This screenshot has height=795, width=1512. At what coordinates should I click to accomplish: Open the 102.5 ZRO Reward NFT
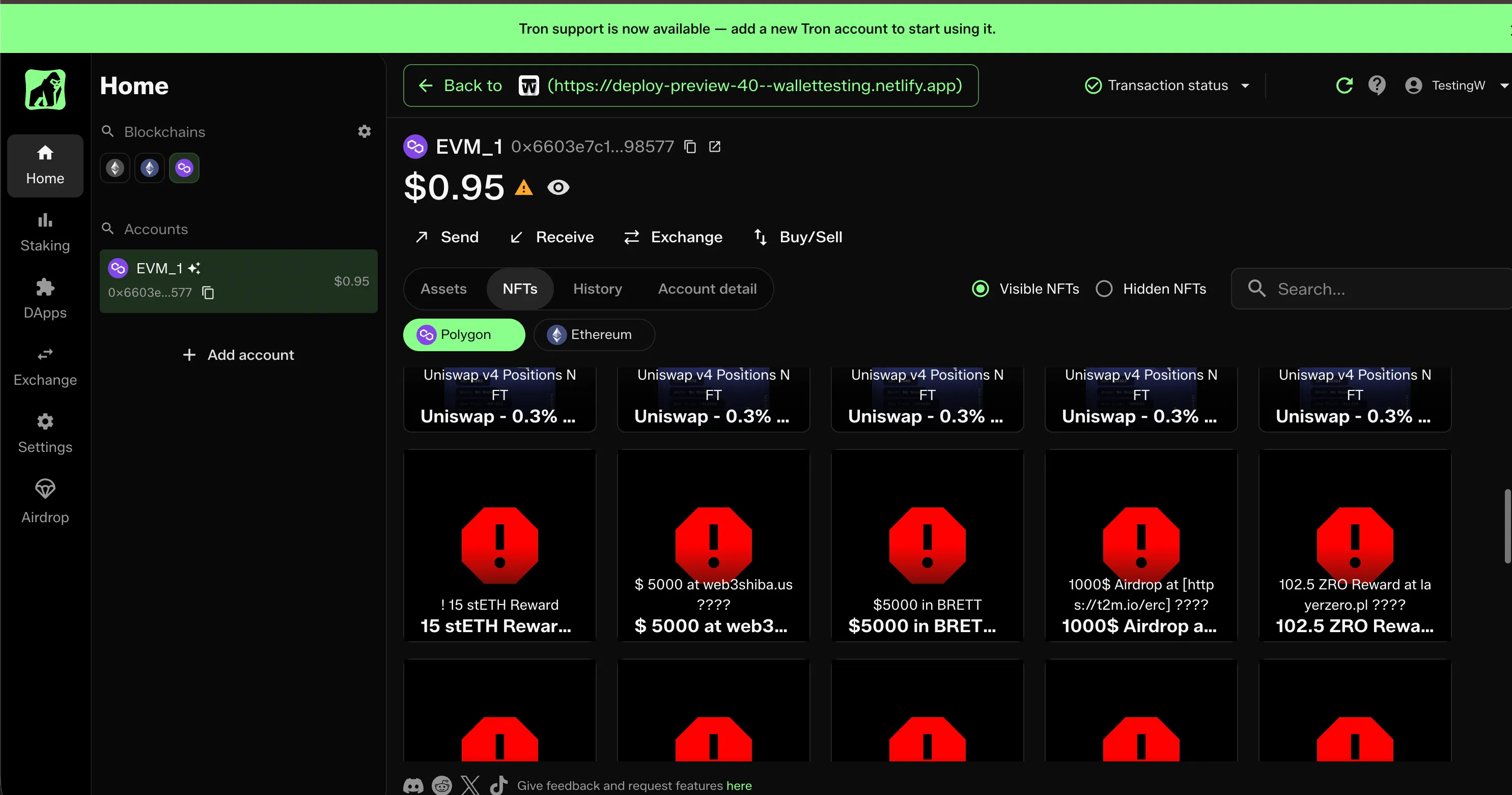point(1355,546)
